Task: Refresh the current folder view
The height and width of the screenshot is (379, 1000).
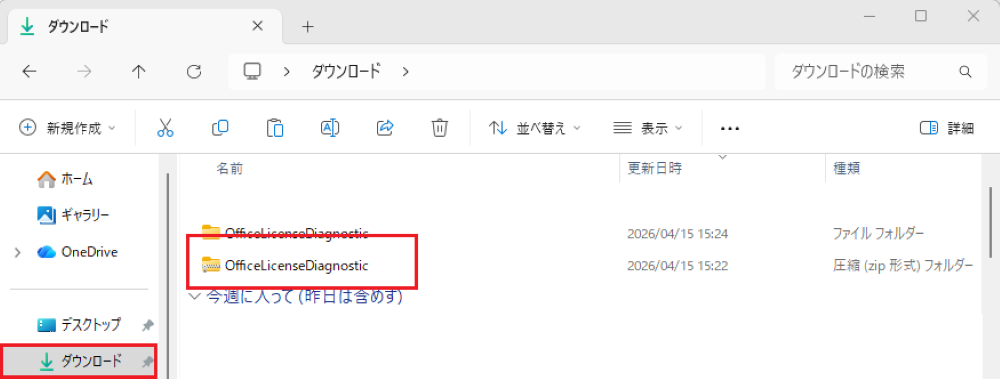Action: click(194, 71)
